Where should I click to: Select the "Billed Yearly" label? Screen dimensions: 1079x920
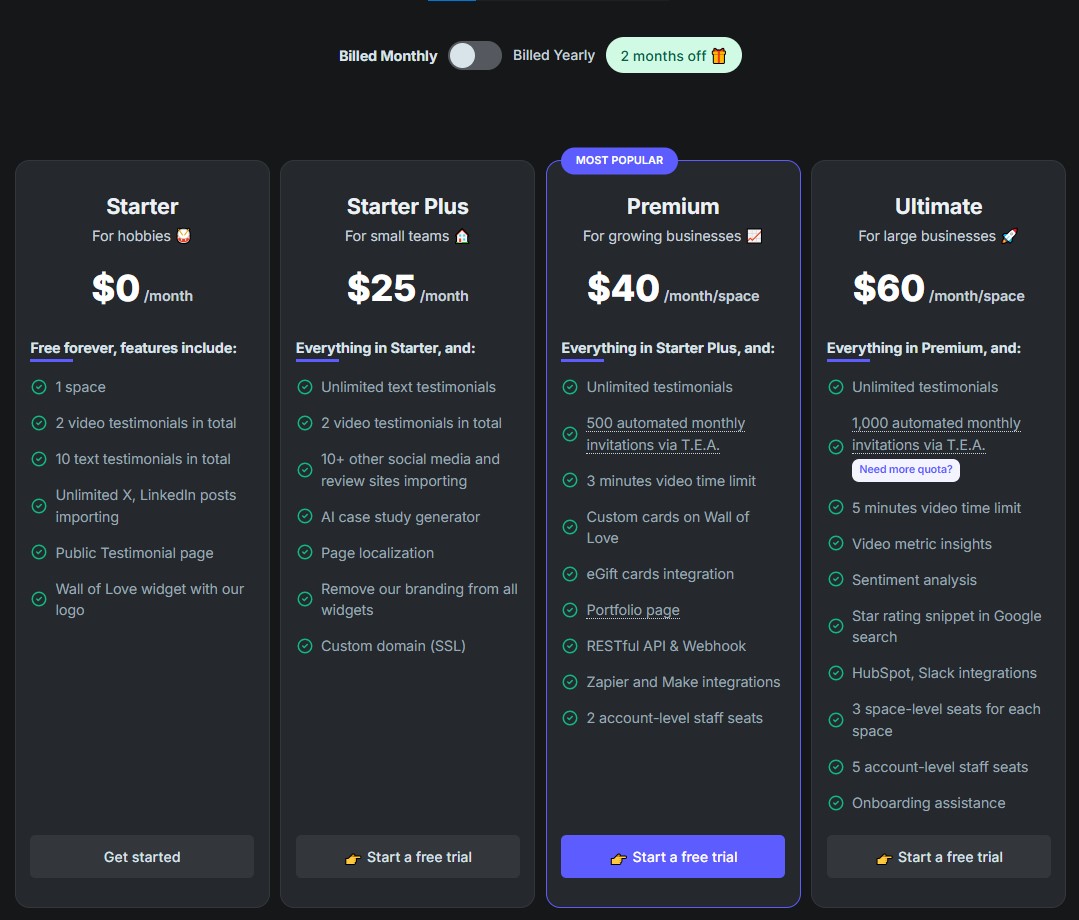point(553,55)
